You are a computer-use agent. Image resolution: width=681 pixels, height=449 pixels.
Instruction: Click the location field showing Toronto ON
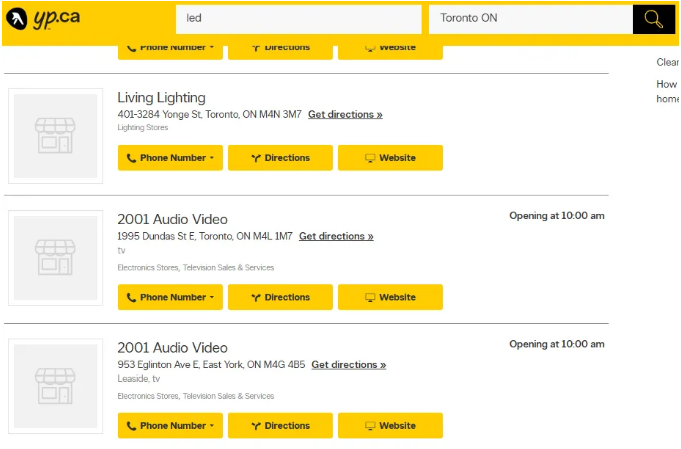pyautogui.click(x=530, y=19)
